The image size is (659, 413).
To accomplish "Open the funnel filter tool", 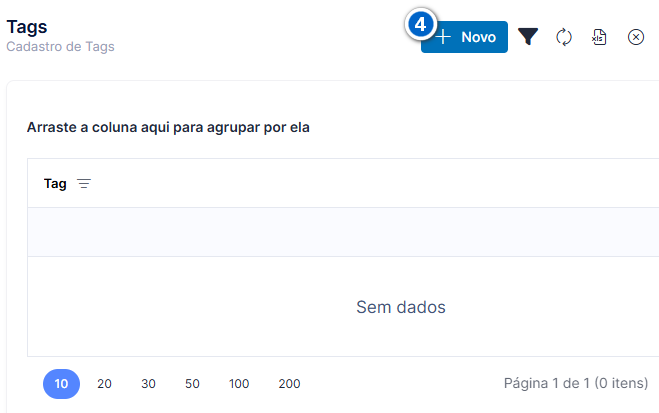I will [528, 37].
